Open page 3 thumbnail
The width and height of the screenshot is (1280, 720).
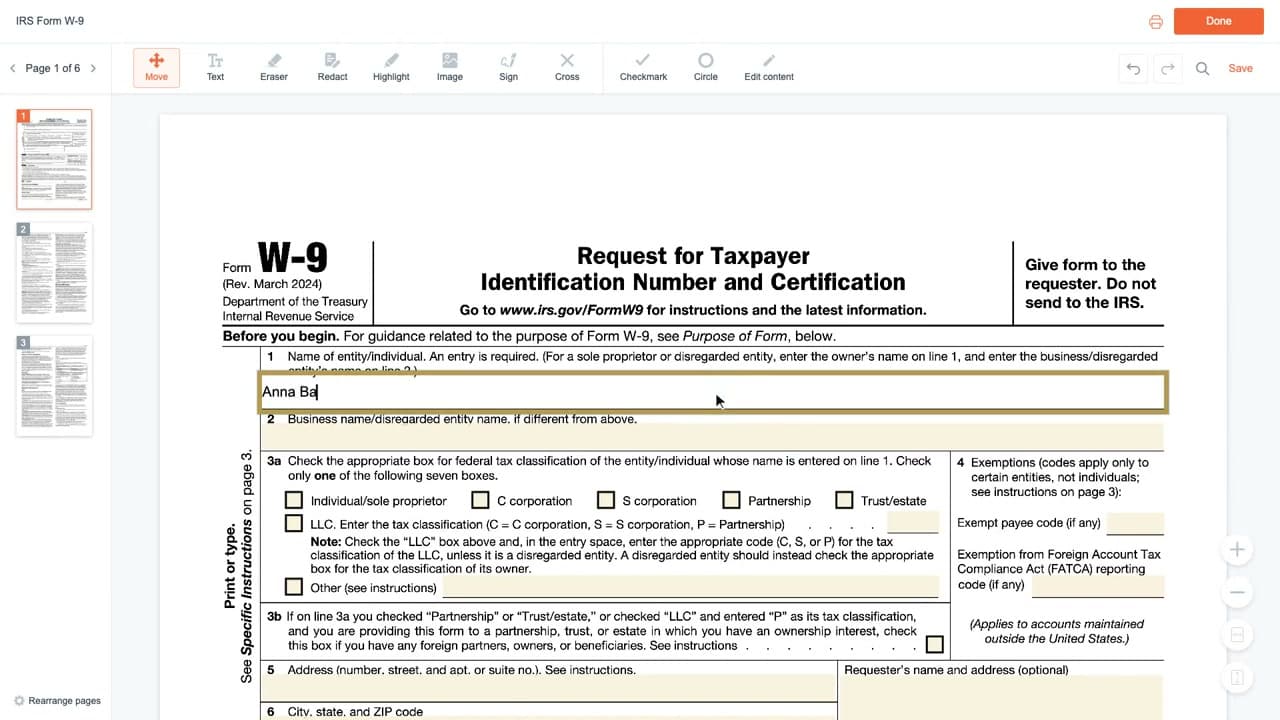coord(54,385)
